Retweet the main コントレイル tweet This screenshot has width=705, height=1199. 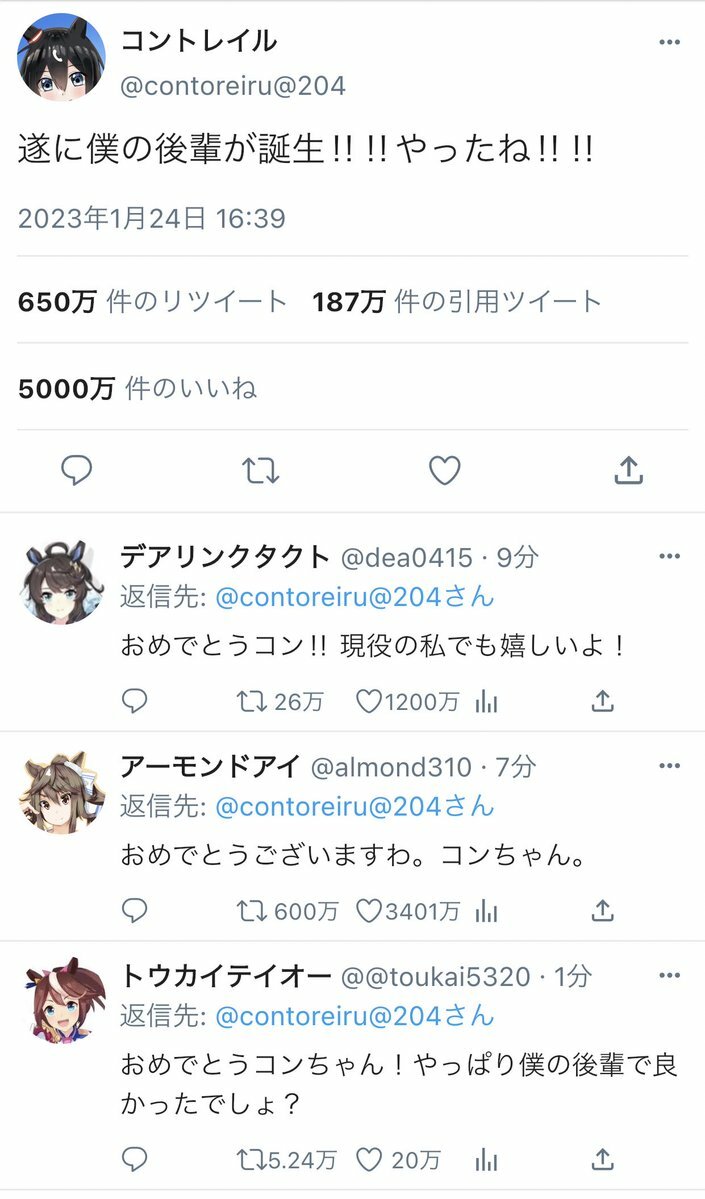coord(261,471)
